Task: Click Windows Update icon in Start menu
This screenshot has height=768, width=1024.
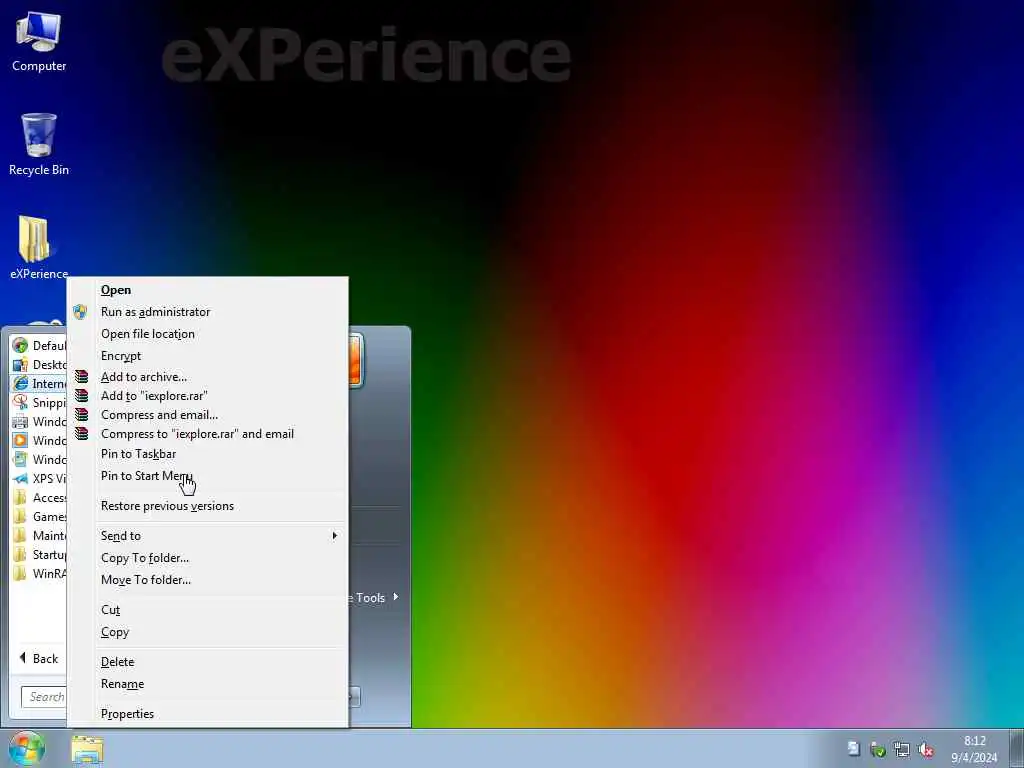Action: click(x=20, y=459)
